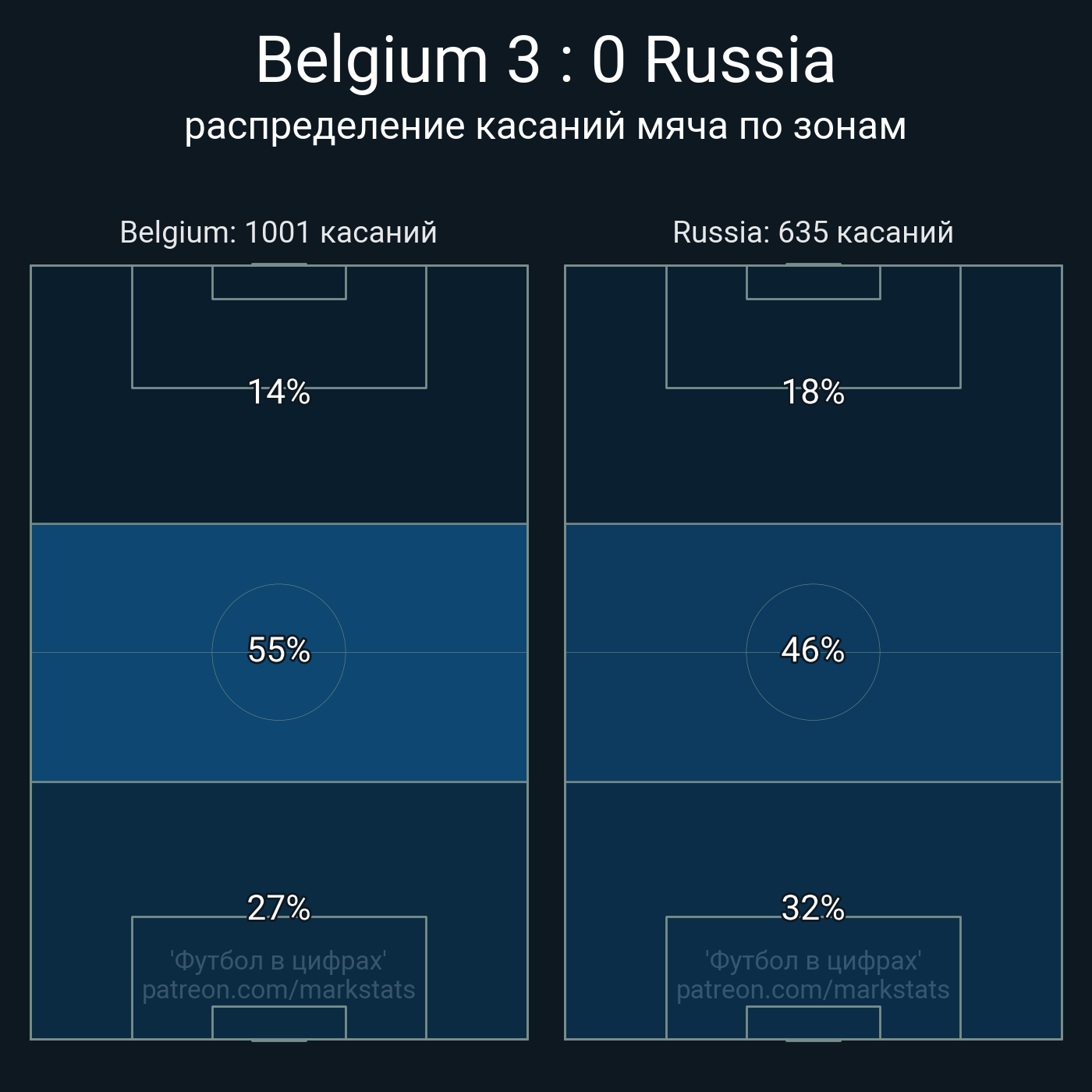The width and height of the screenshot is (1092, 1092).
Task: Click Belgium's 27% defensive zone label
Action: click(x=278, y=908)
